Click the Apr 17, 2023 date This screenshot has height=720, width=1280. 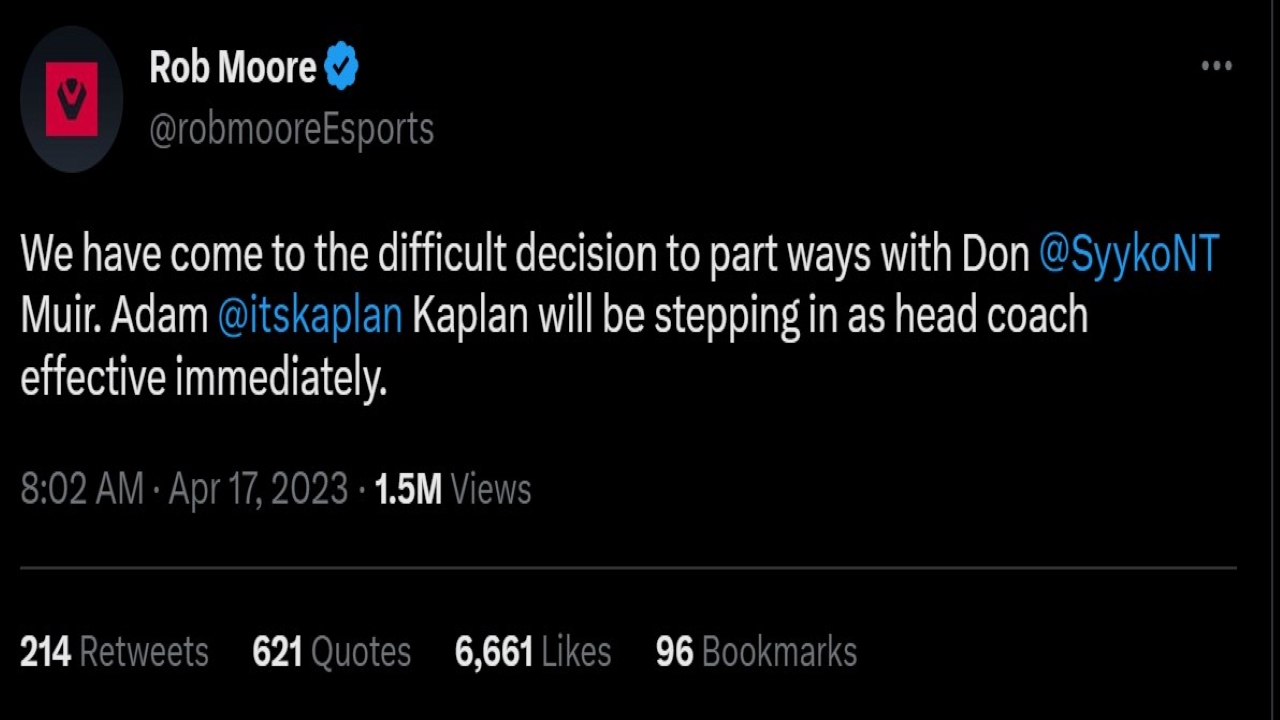(x=258, y=489)
